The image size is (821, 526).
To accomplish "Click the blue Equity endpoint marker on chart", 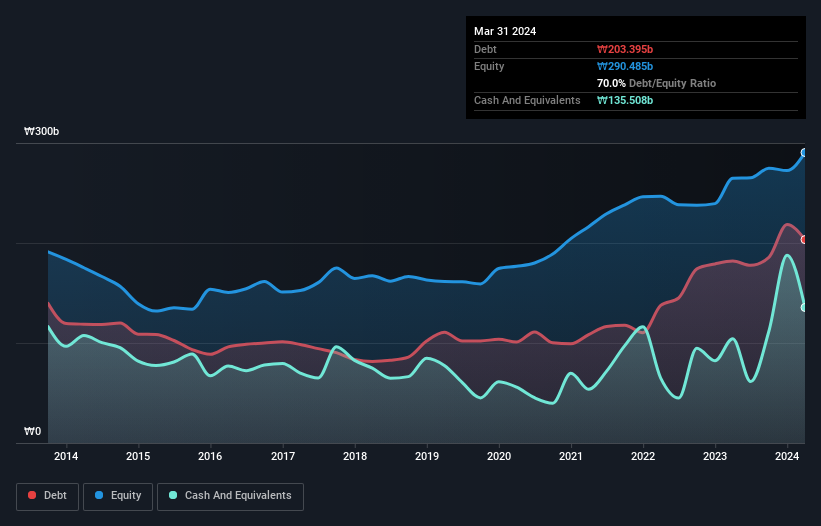I will click(x=804, y=153).
